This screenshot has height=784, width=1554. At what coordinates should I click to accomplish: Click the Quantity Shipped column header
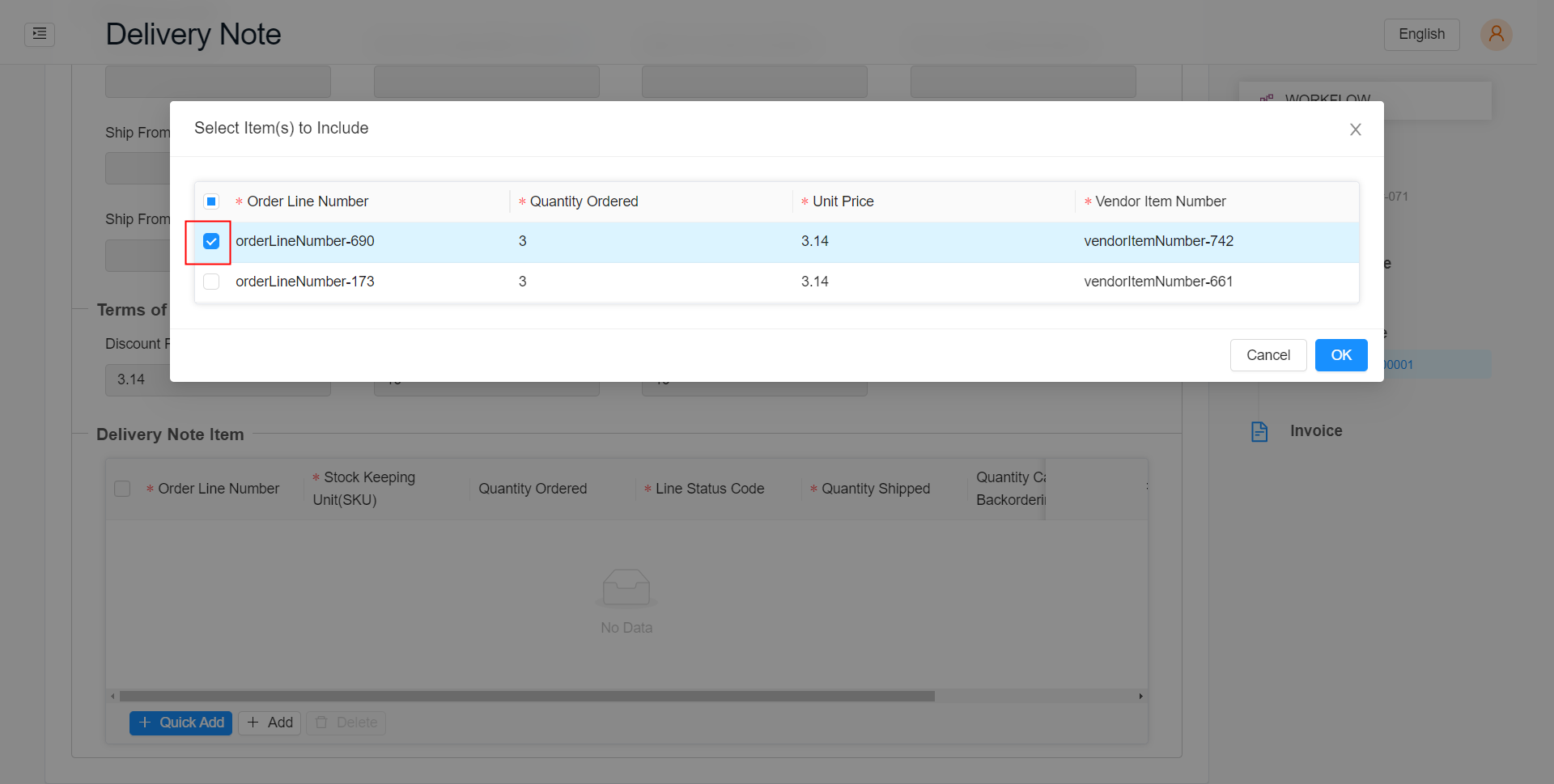tap(876, 489)
